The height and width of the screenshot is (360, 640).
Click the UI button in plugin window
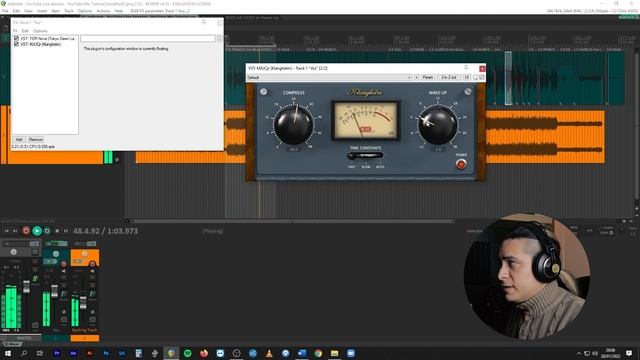click(467, 77)
